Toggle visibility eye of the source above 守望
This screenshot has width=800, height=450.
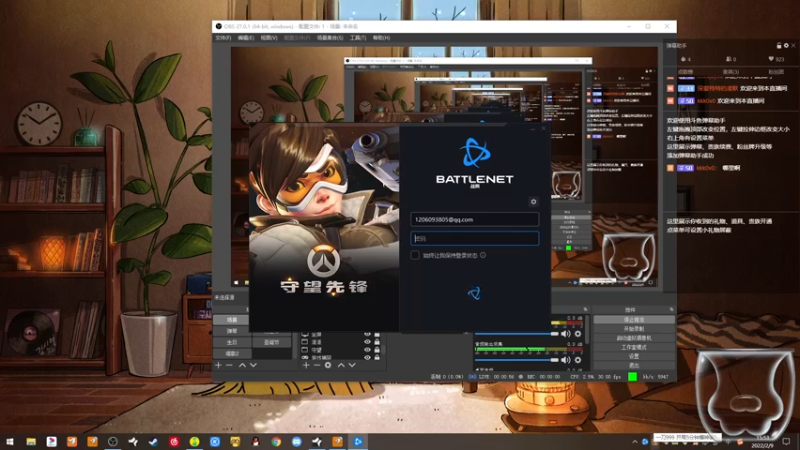367,342
